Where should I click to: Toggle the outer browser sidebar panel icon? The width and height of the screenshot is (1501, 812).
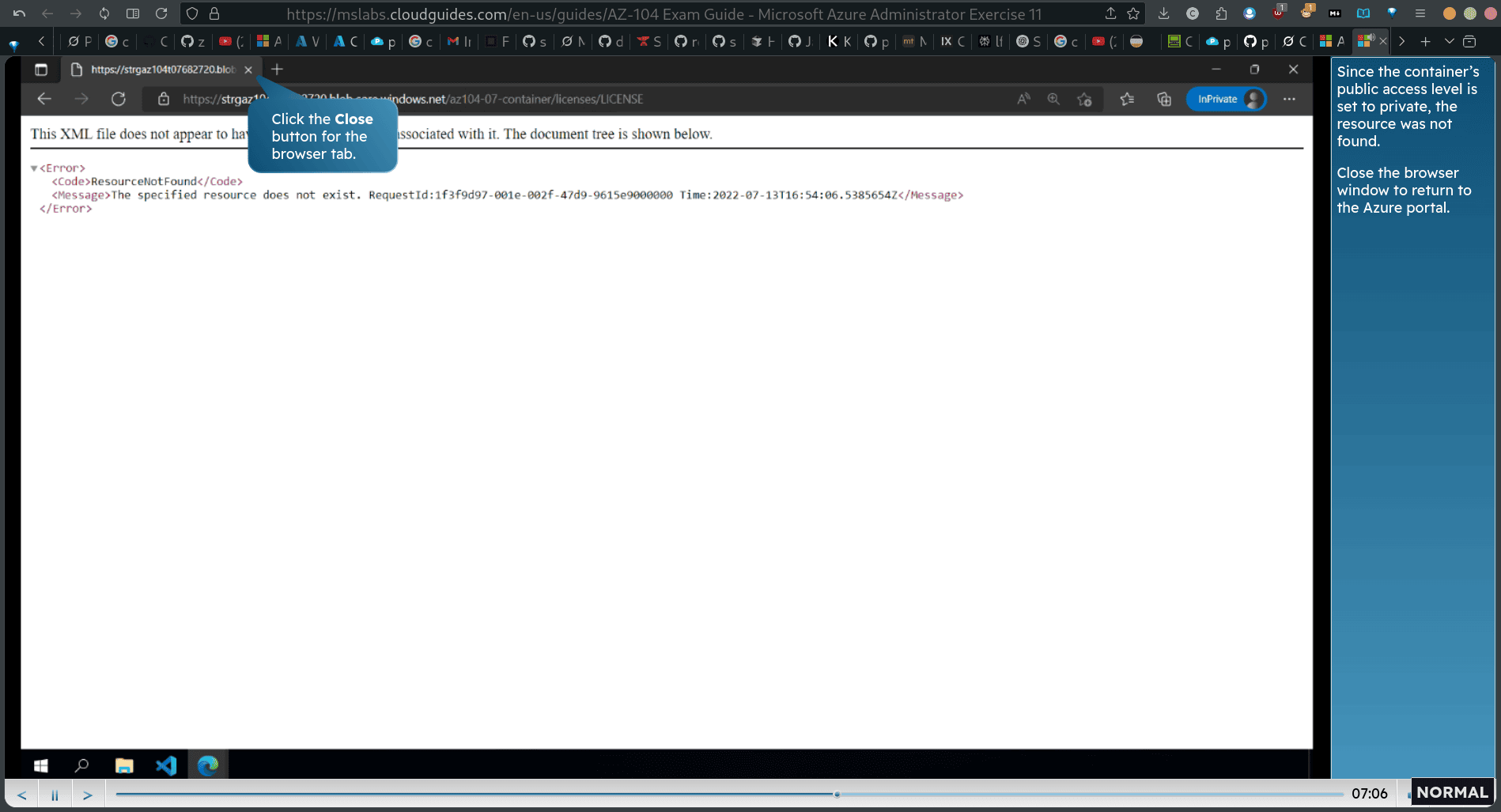point(133,13)
